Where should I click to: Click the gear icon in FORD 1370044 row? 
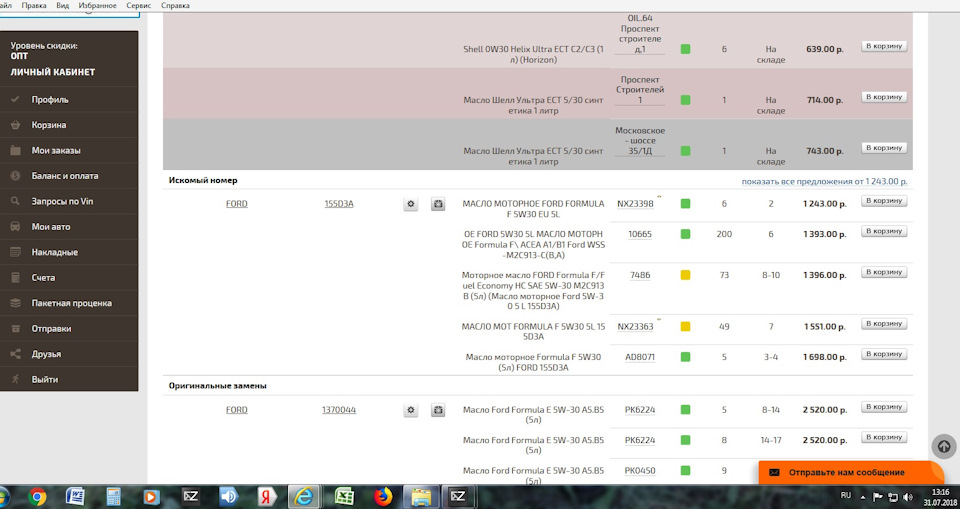tap(411, 410)
